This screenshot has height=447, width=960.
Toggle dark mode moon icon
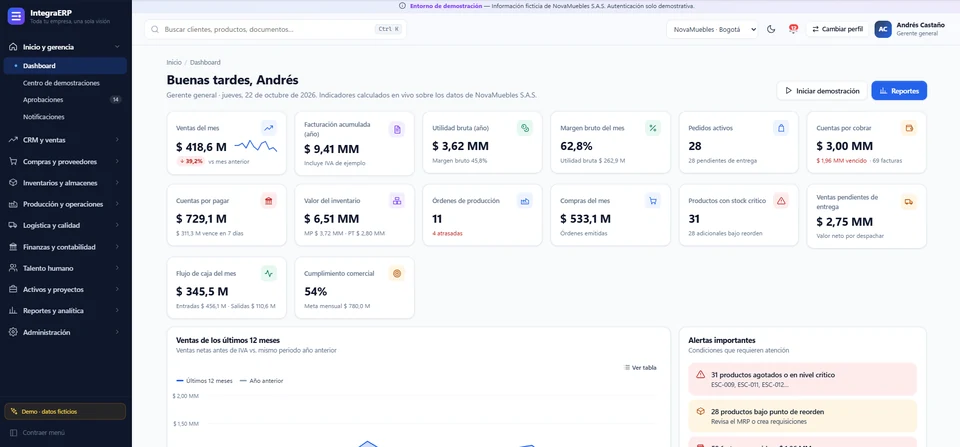pos(771,29)
